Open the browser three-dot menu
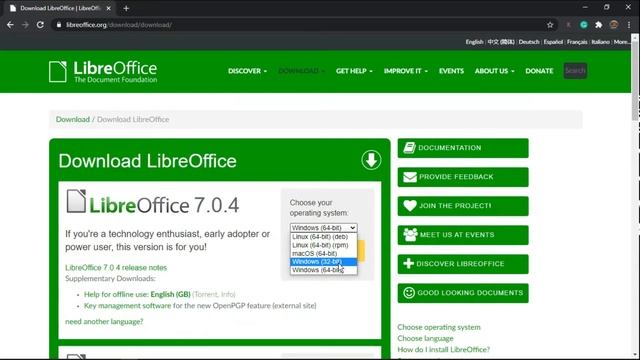640x360 pixels. [x=629, y=25]
